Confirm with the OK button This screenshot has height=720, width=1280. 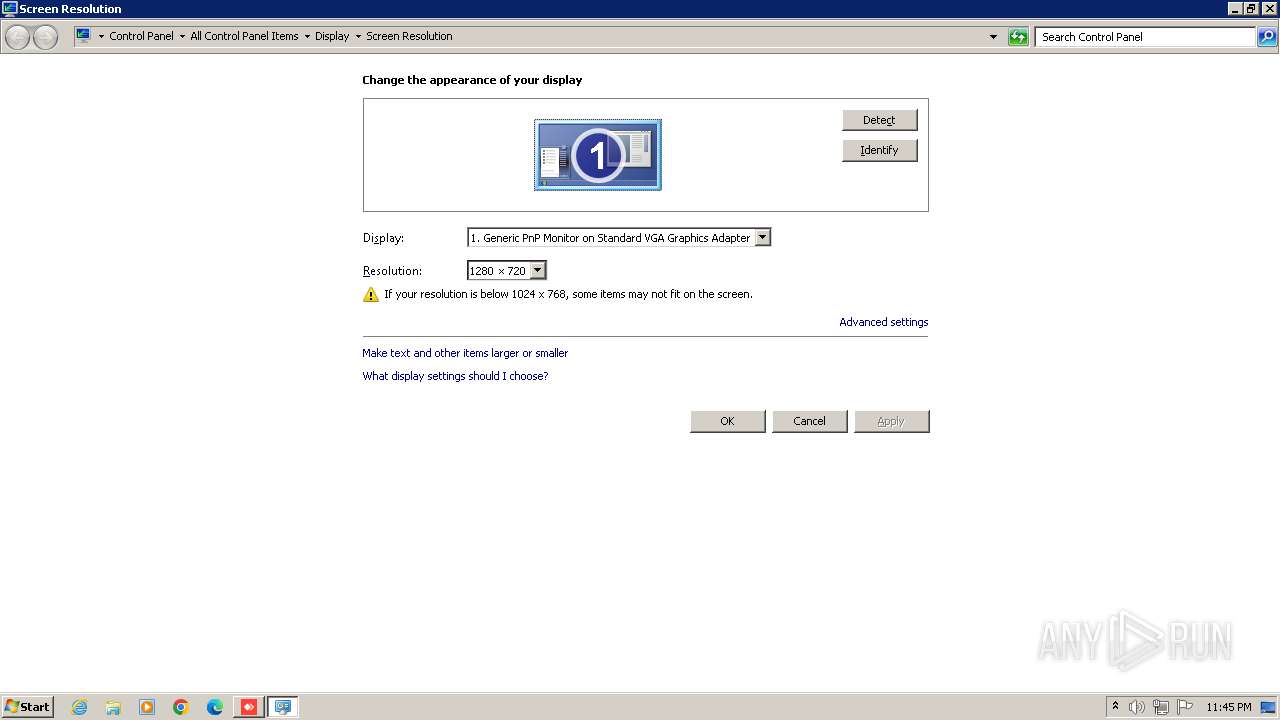728,421
